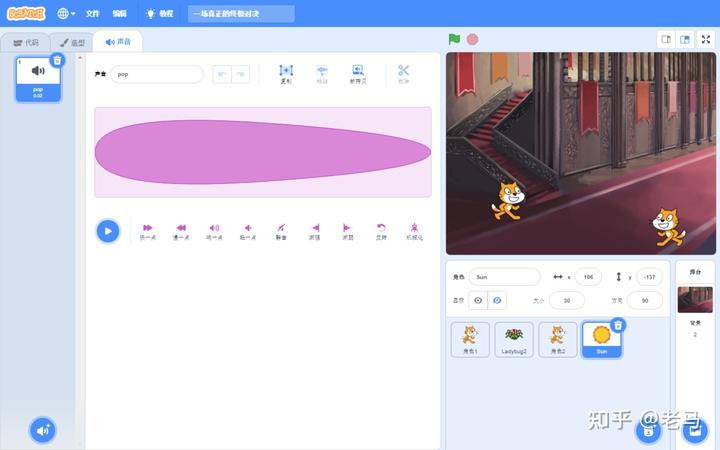The height and width of the screenshot is (450, 720).
Task: Delete the Sun sprite with trash icon
Action: 618,325
